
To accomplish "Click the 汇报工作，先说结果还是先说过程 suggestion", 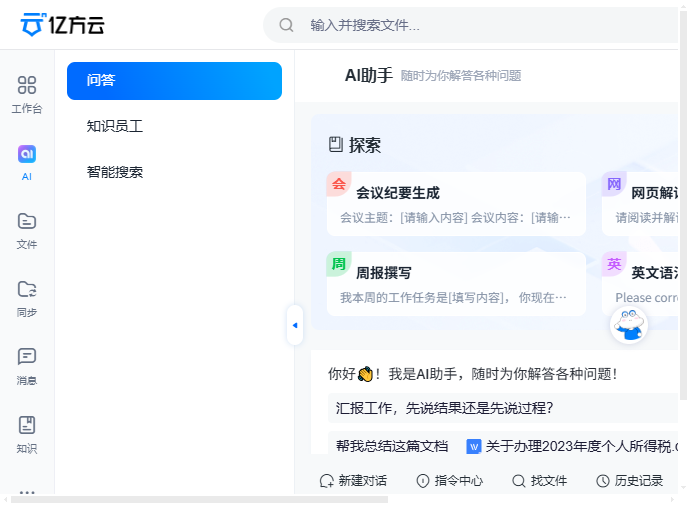I will tap(503, 408).
